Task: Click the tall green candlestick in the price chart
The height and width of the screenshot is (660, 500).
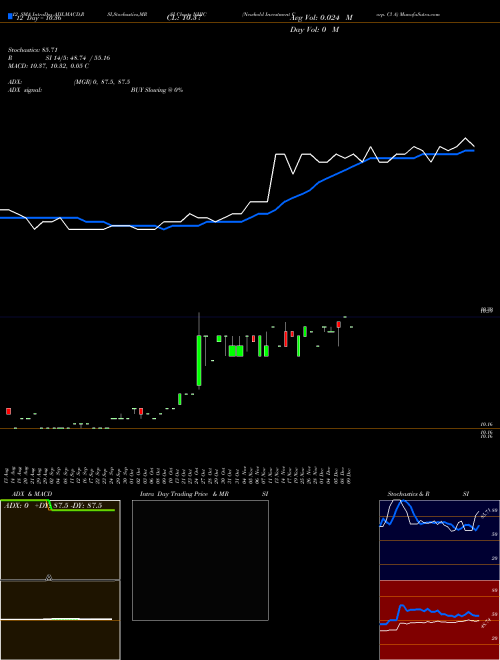Action: pyautogui.click(x=199, y=360)
